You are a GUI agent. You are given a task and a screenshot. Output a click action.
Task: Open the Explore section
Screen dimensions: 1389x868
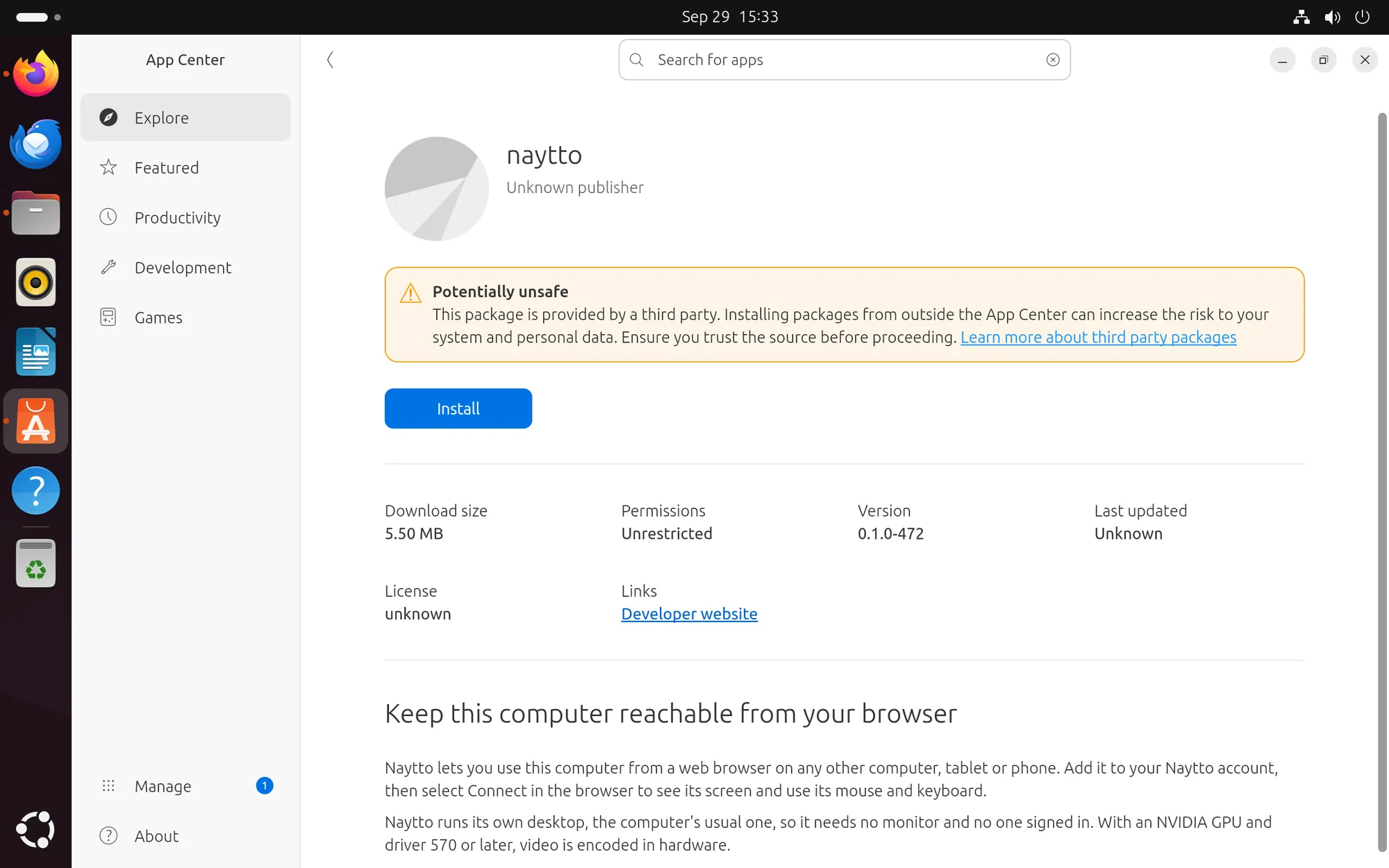(185, 117)
